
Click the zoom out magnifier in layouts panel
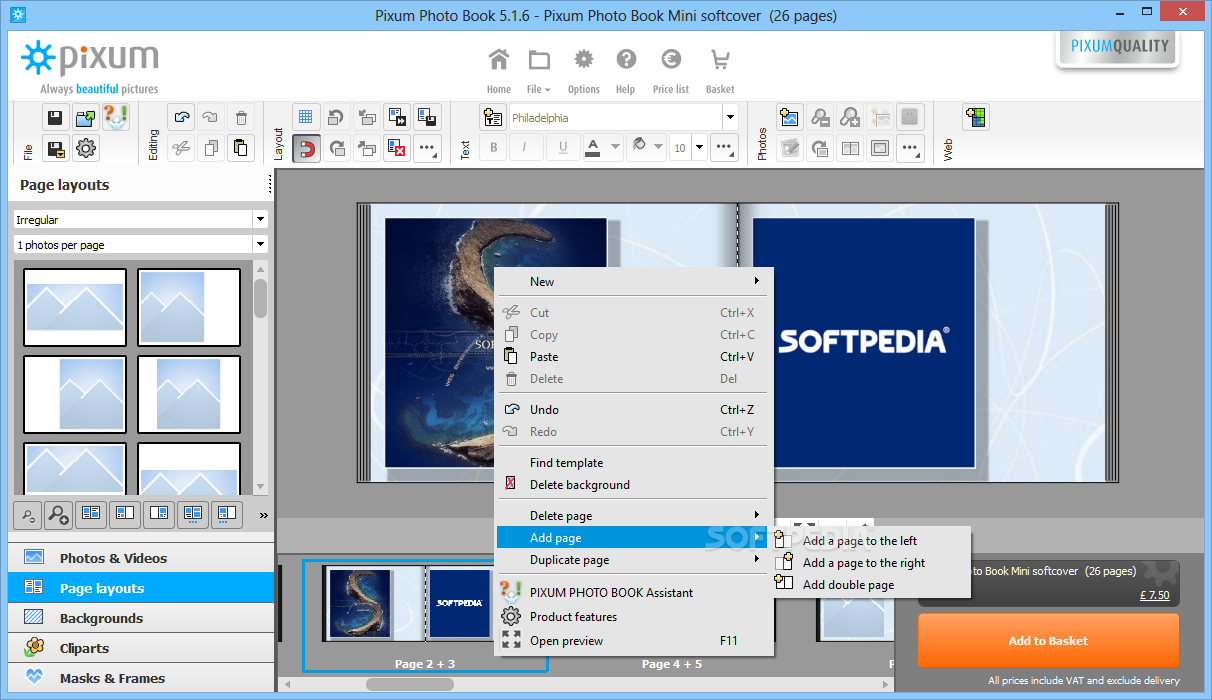coord(27,514)
